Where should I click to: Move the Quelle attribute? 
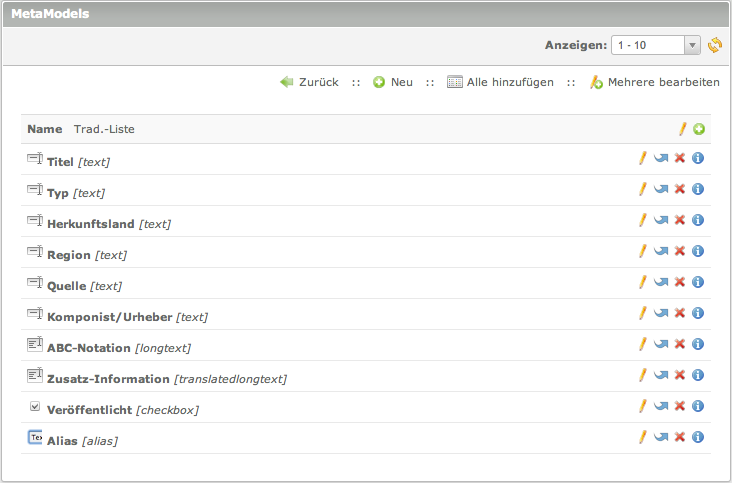point(661,282)
